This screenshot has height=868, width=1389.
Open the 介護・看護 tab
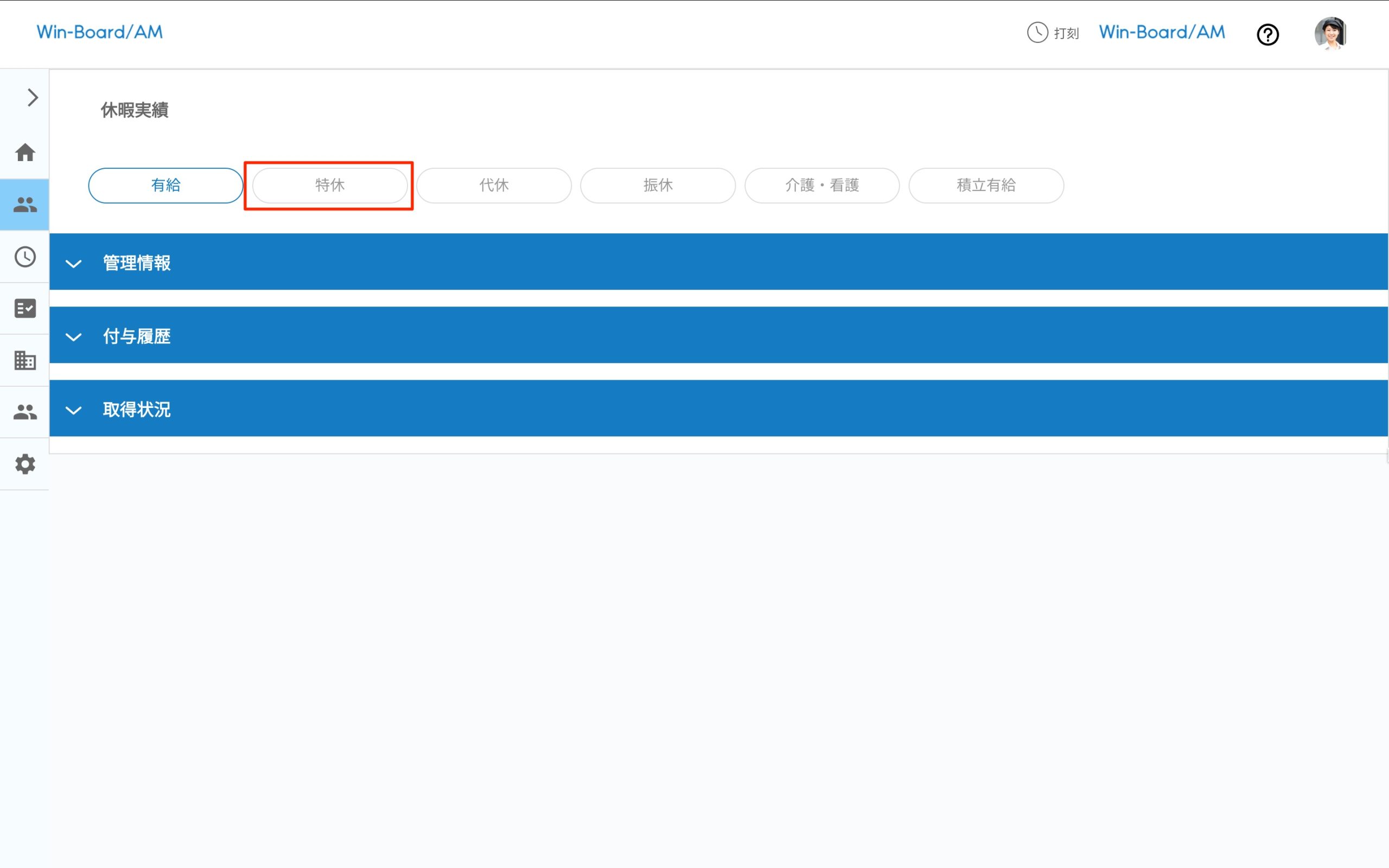pos(821,186)
